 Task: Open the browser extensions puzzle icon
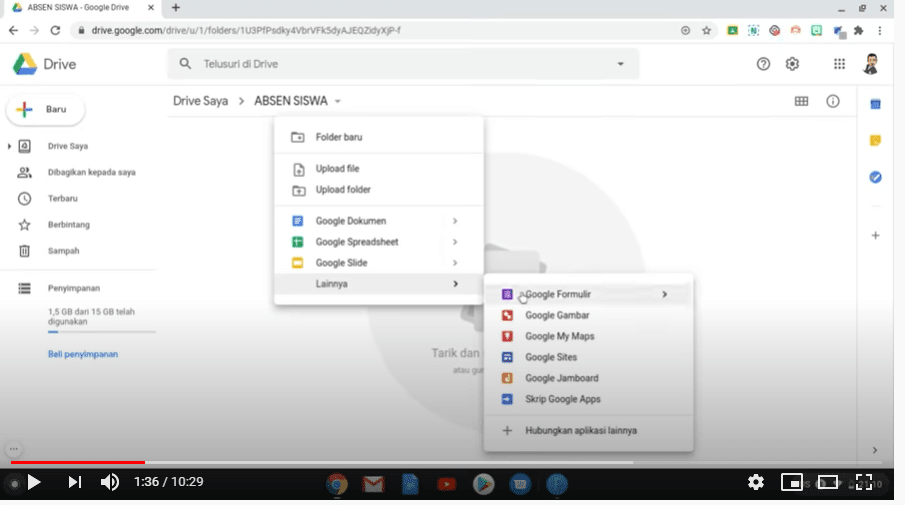coord(859,31)
